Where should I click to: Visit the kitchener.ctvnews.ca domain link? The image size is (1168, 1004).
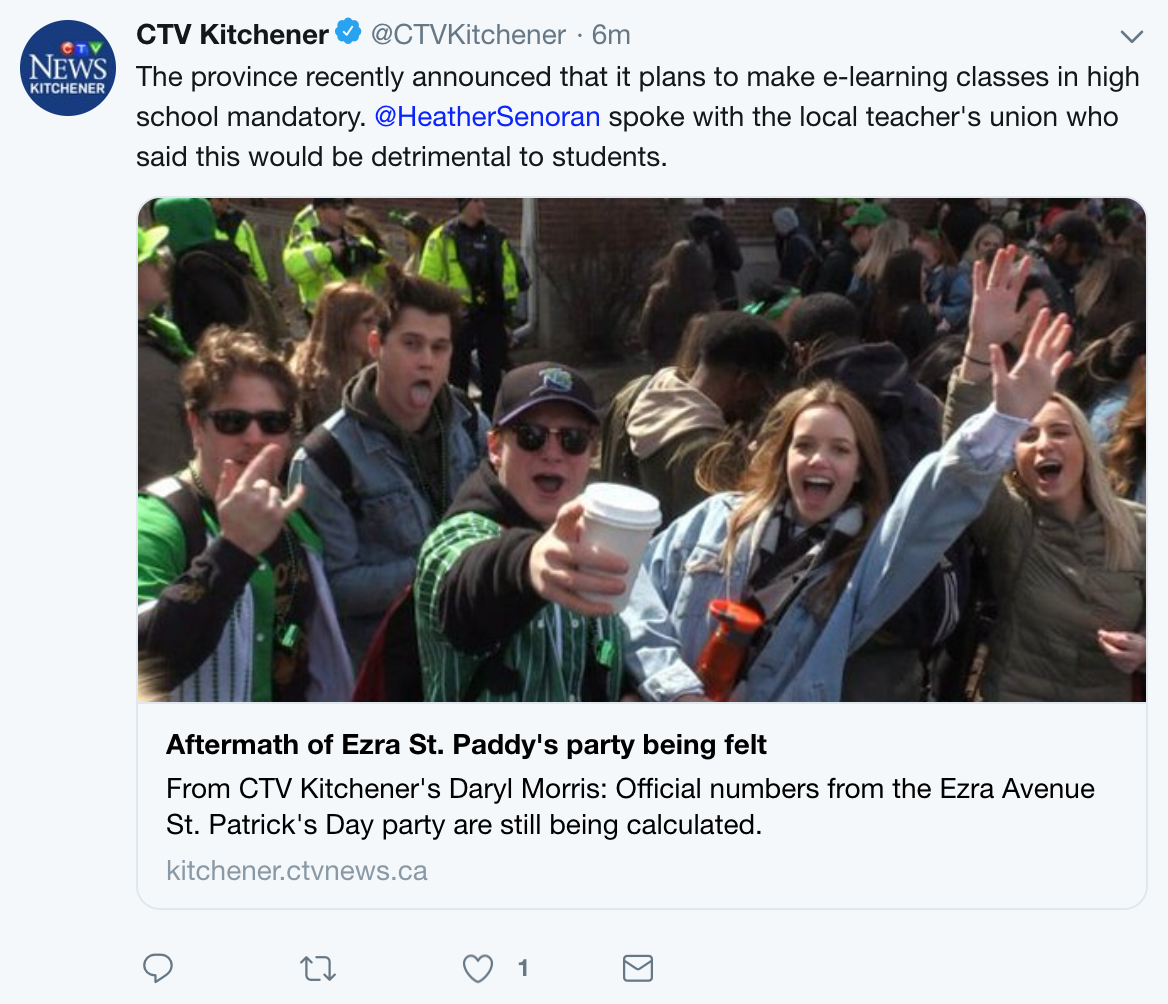[x=297, y=870]
